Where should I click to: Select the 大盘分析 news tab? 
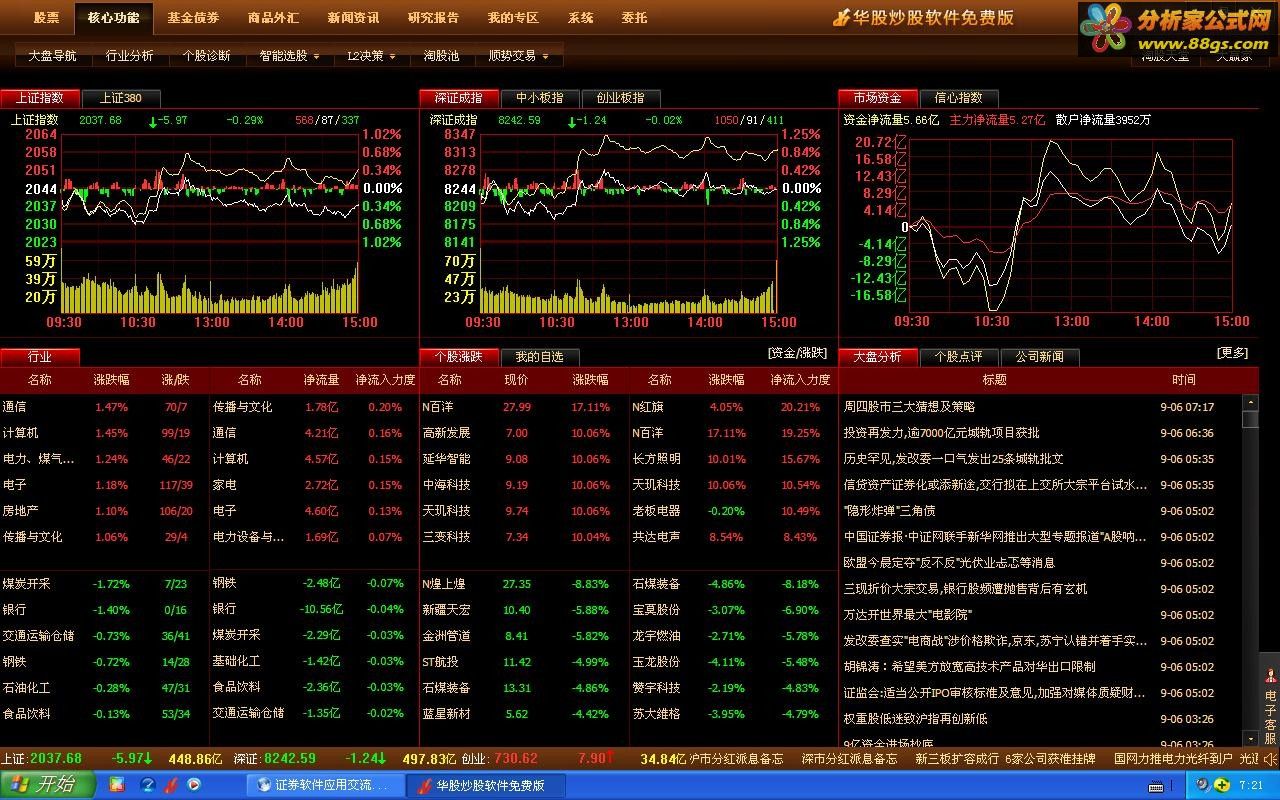878,357
